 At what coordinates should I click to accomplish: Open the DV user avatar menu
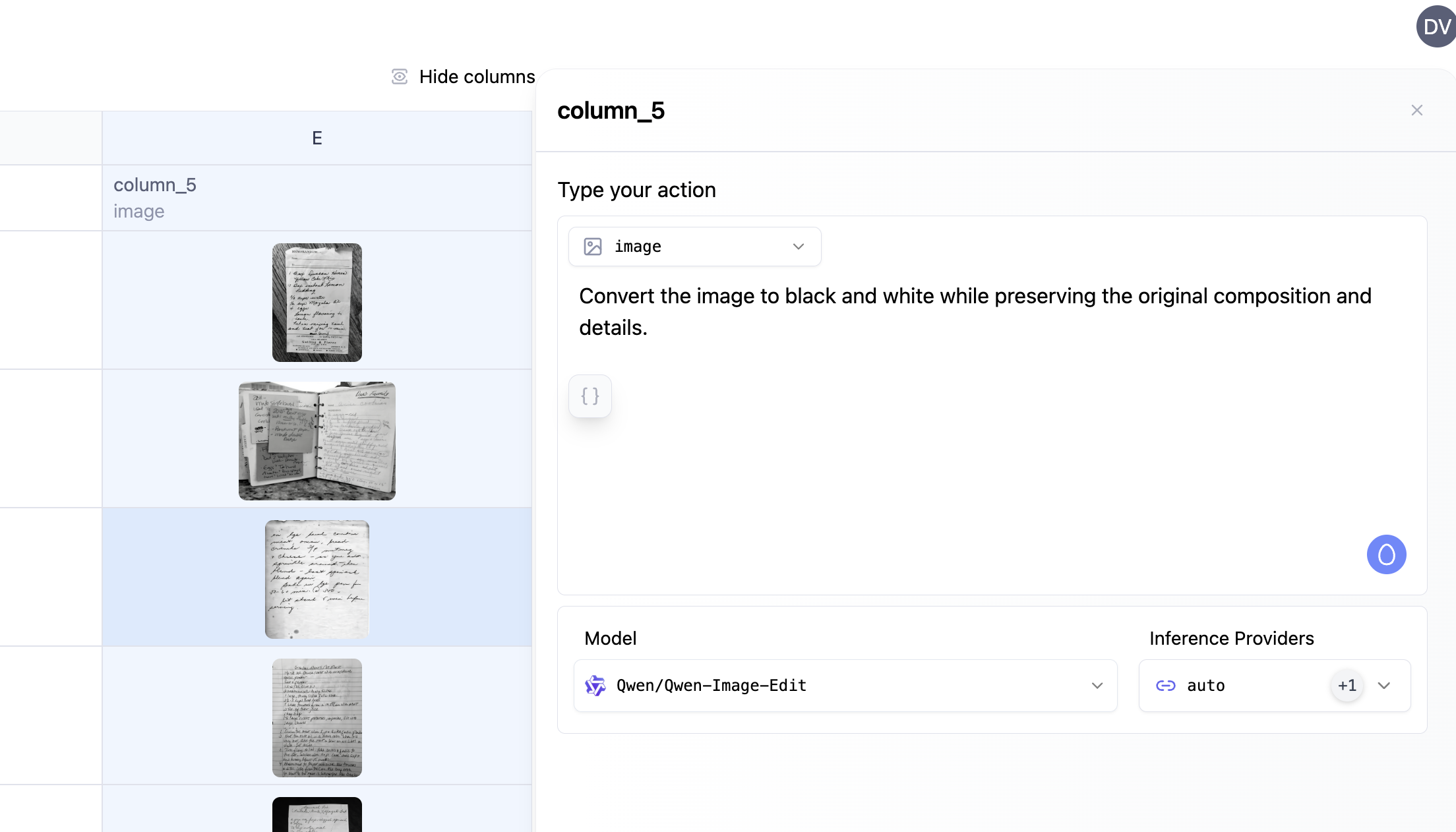point(1436,26)
